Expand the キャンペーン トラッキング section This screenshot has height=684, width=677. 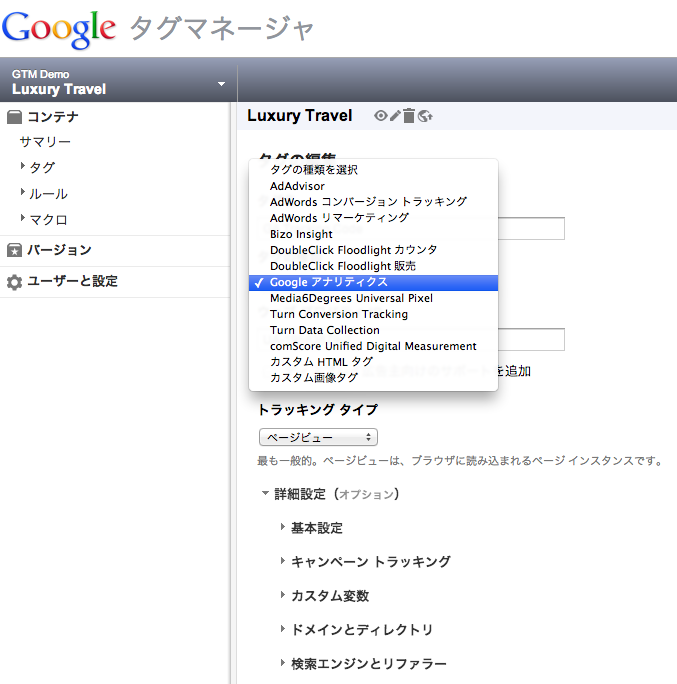(x=283, y=561)
